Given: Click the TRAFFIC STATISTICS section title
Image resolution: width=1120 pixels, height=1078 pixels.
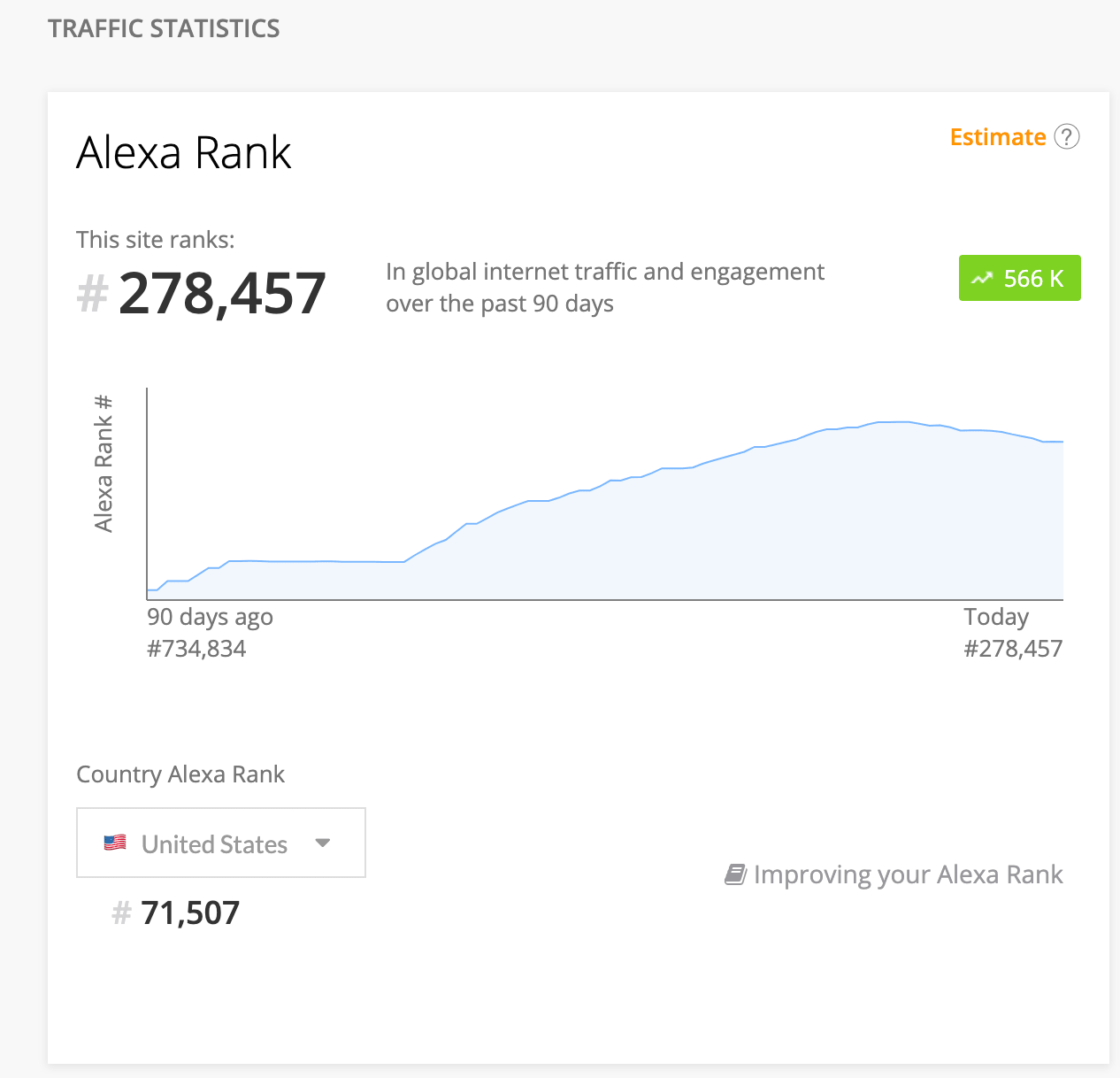Looking at the screenshot, I should (164, 28).
